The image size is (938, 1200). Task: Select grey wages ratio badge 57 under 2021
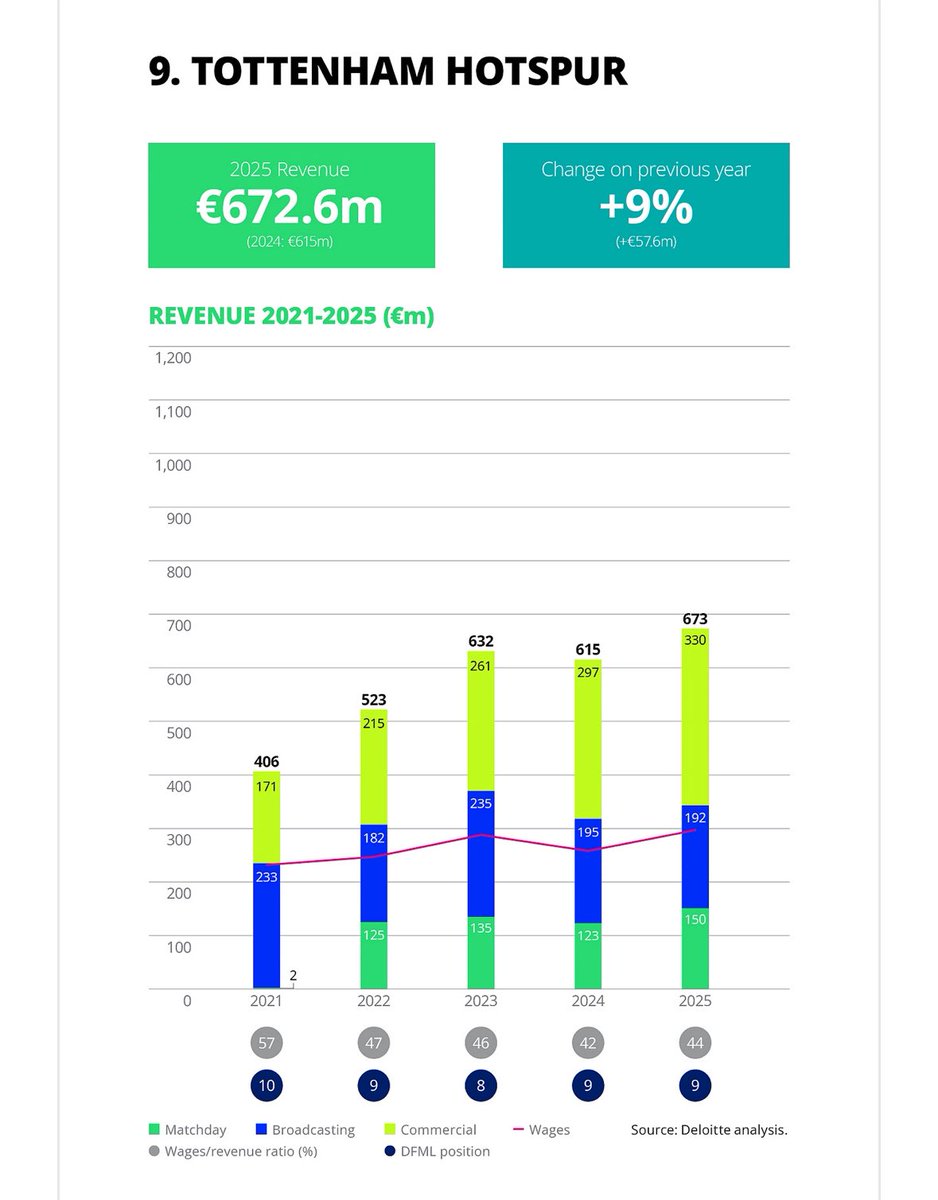tap(266, 1043)
